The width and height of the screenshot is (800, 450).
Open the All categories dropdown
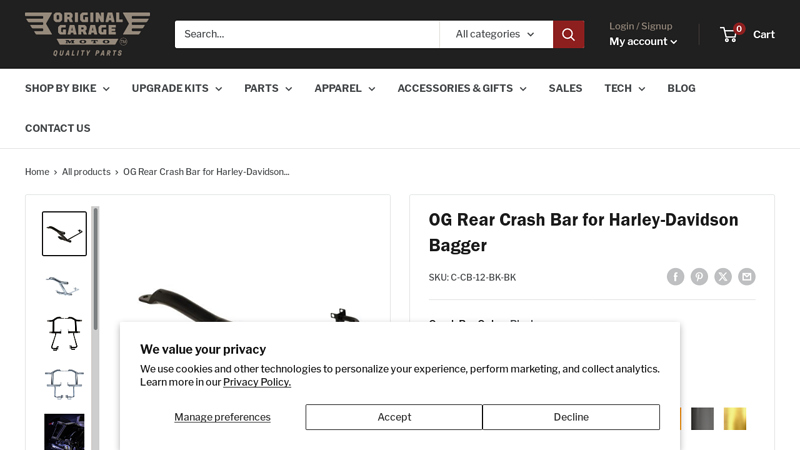tap(495, 34)
